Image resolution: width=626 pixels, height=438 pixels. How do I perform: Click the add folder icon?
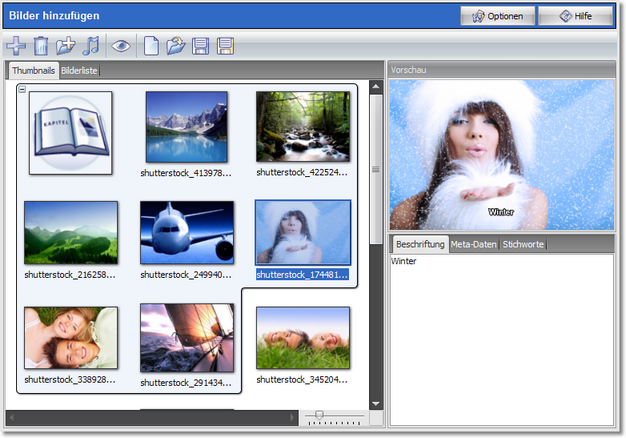tap(66, 45)
